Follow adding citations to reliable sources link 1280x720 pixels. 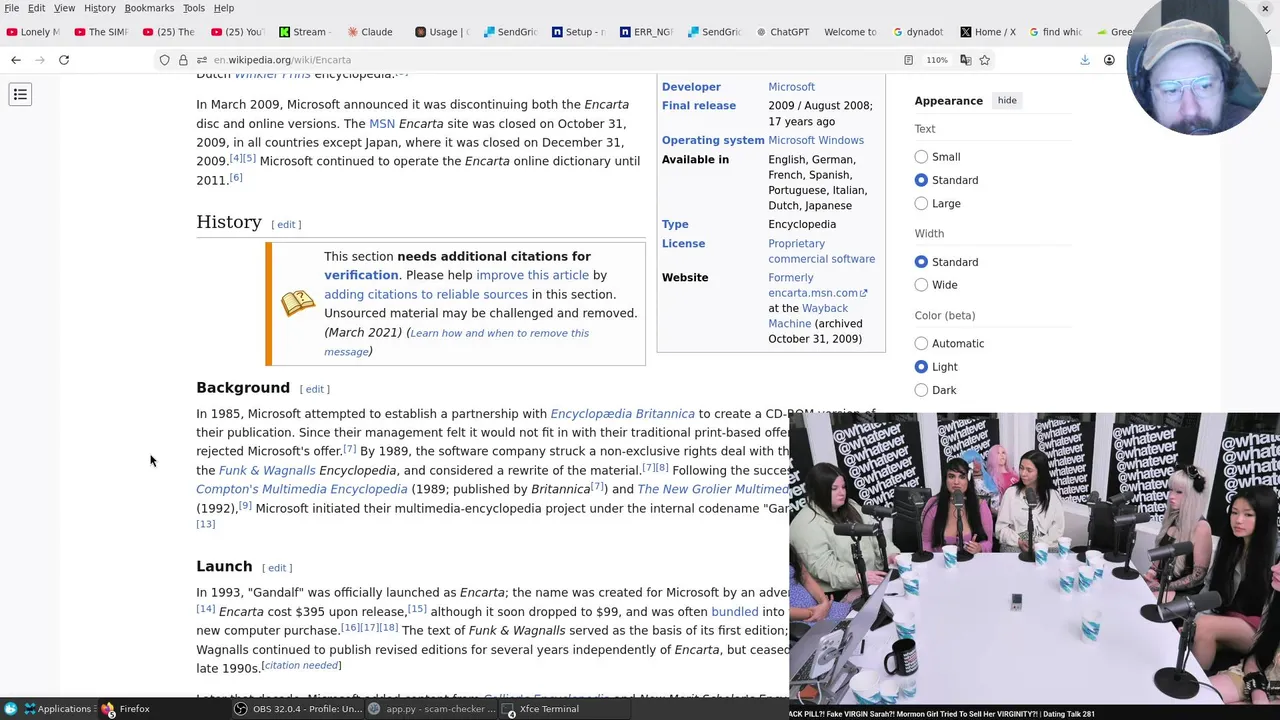click(425, 294)
